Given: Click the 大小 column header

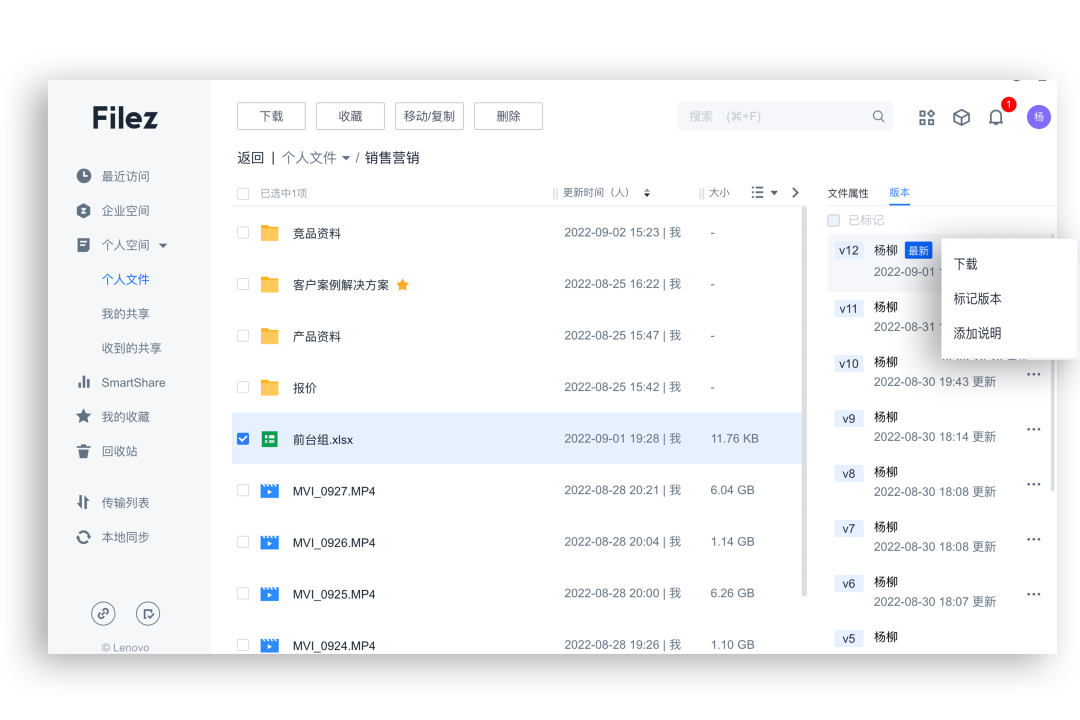Looking at the screenshot, I should pos(719,193).
